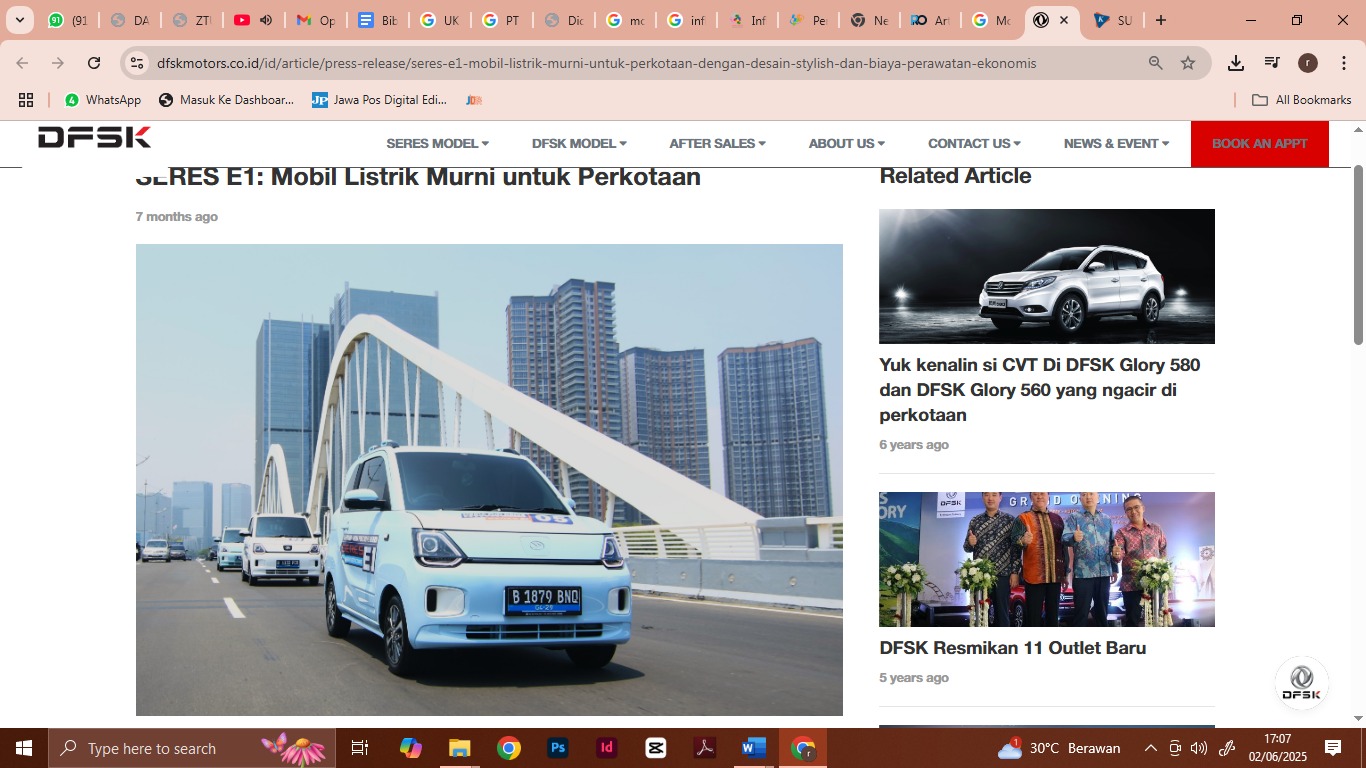
Task: Open the 11 Outlet Baru grand opening thumbnail
Action: (x=1047, y=559)
